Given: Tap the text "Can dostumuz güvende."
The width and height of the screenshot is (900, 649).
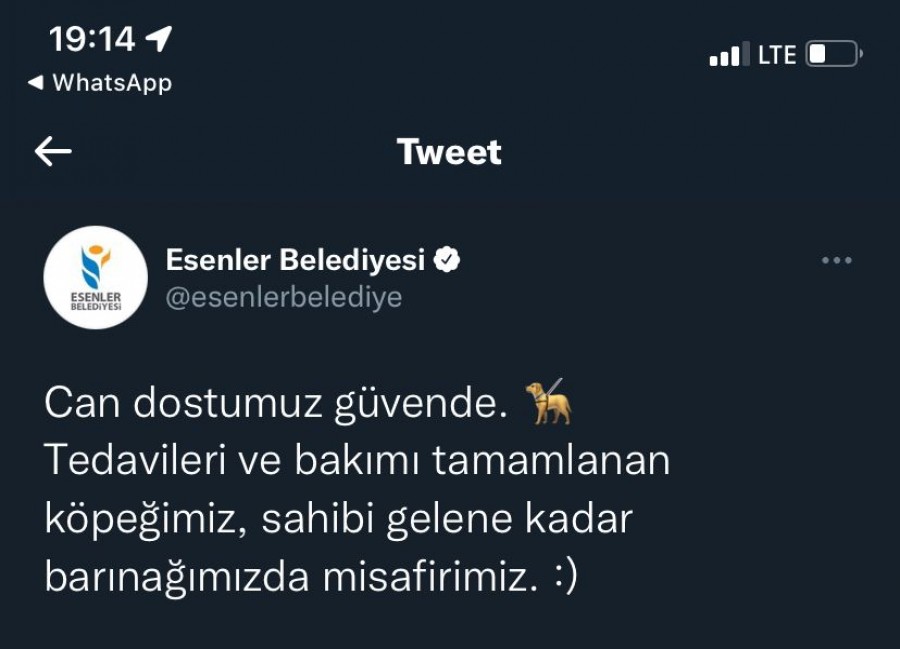Looking at the screenshot, I should (270, 403).
